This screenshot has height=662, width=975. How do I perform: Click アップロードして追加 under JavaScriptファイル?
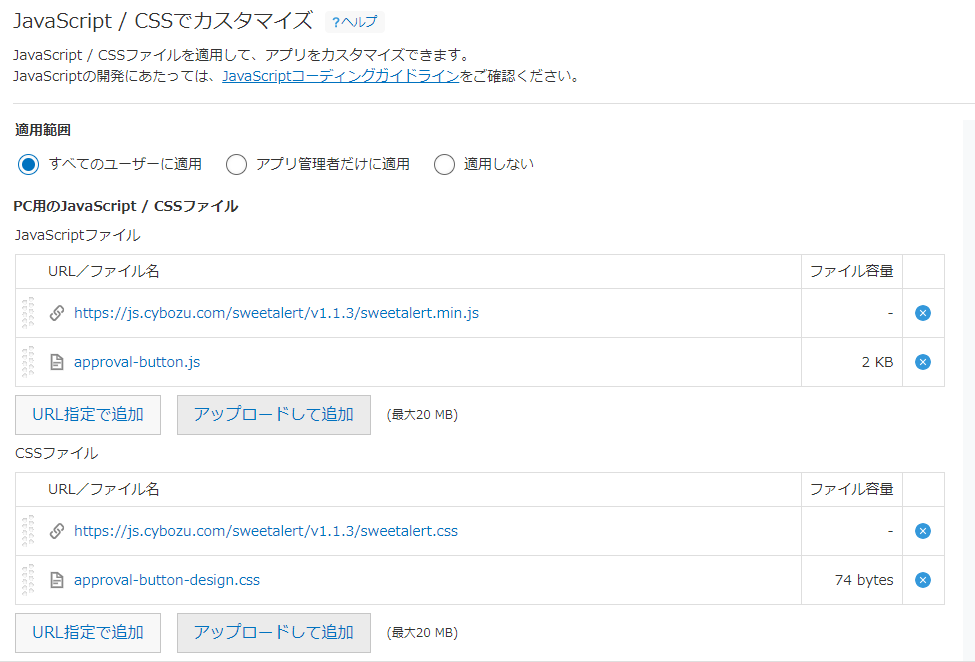tap(274, 415)
